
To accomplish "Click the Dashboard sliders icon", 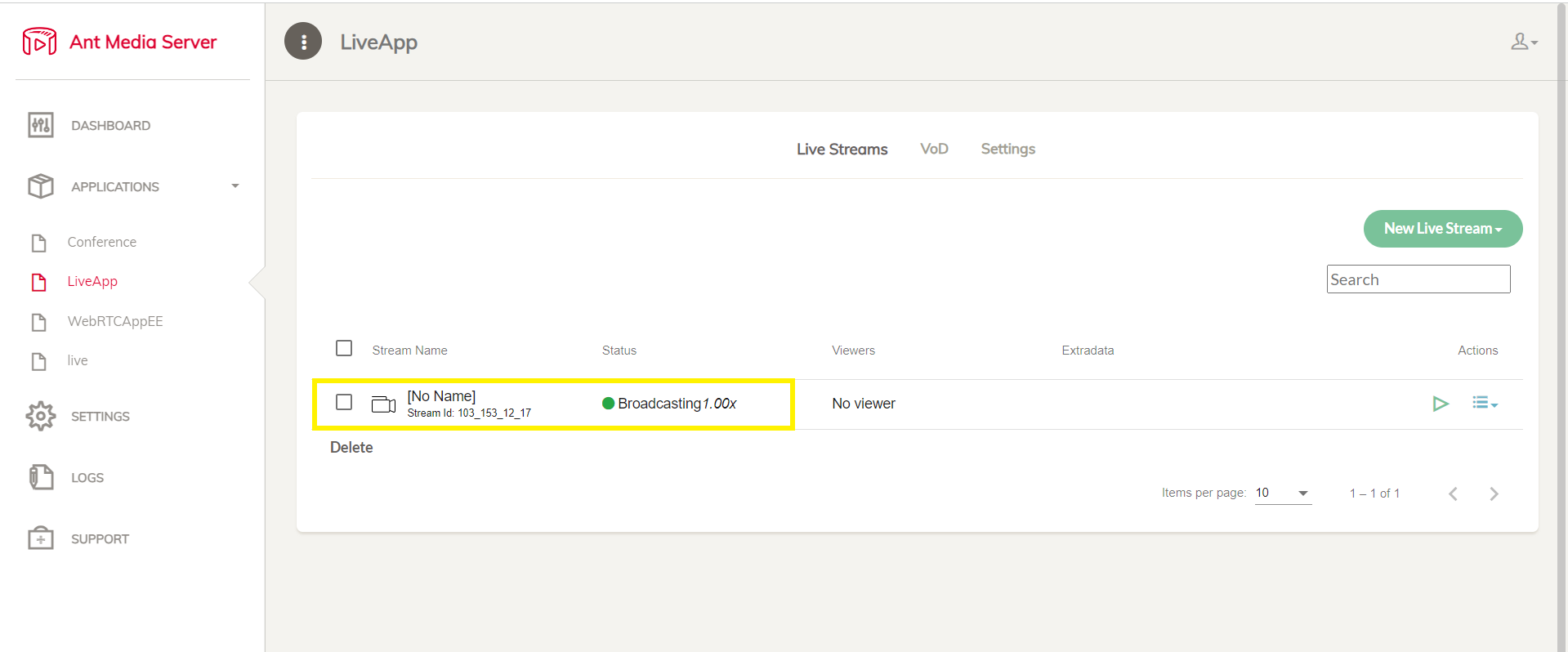I will [41, 125].
